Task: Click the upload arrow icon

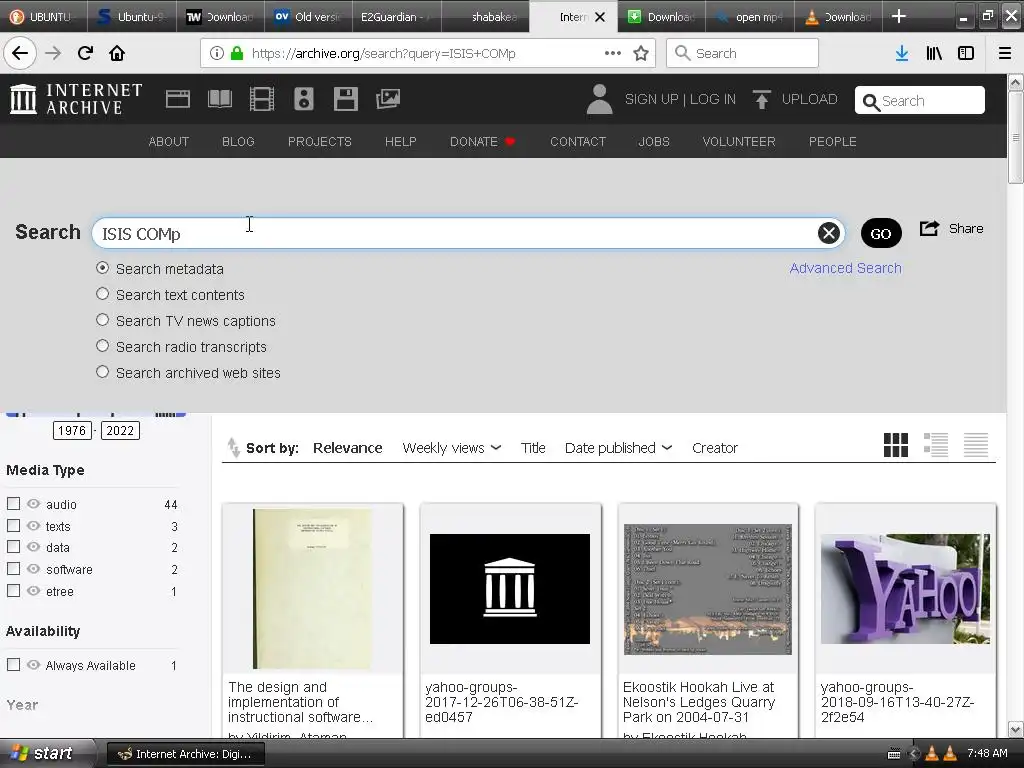Action: [x=761, y=99]
